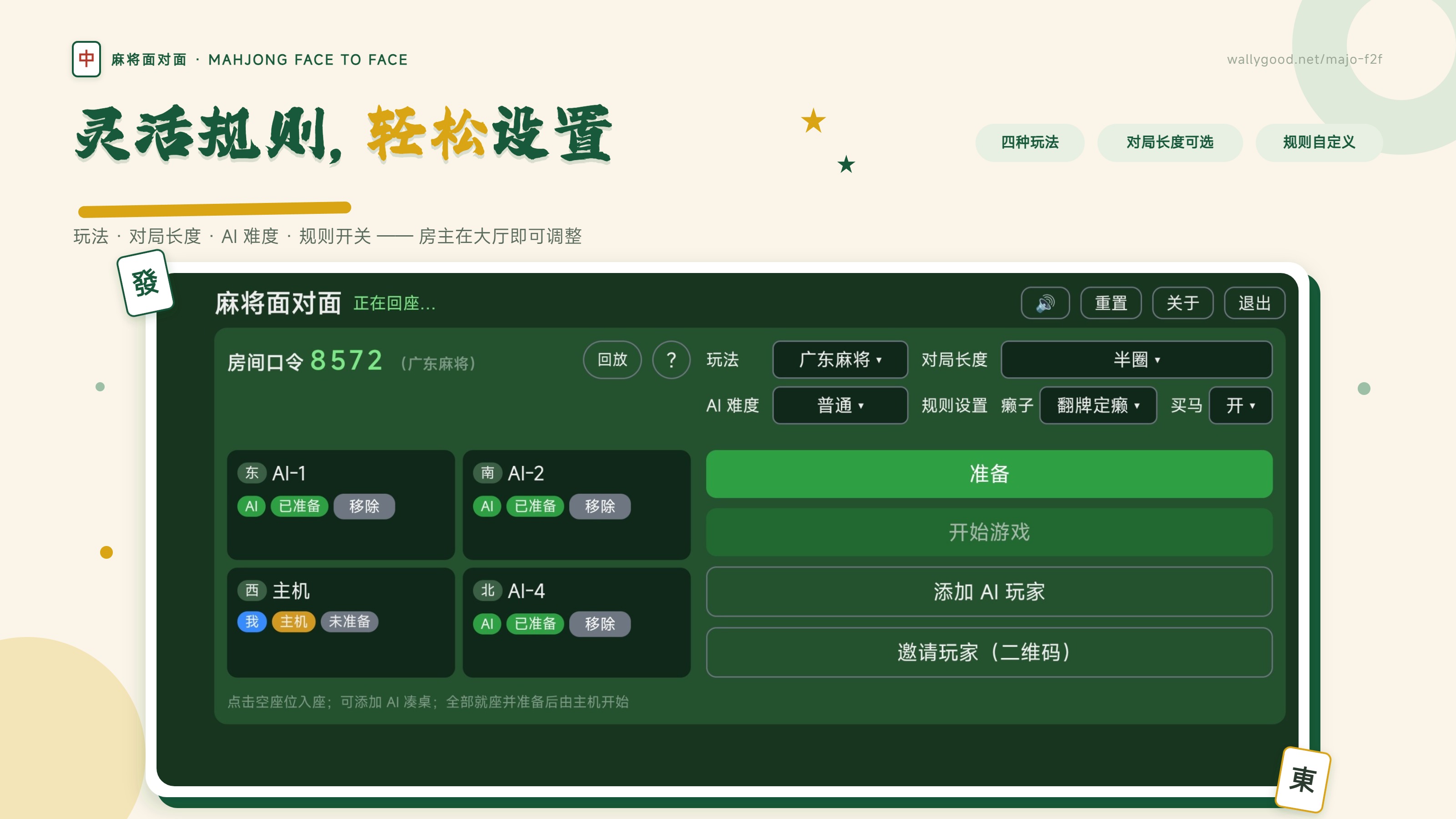This screenshot has height=819, width=1456.
Task: Click the 主机 player name in west seat
Action: point(291,591)
